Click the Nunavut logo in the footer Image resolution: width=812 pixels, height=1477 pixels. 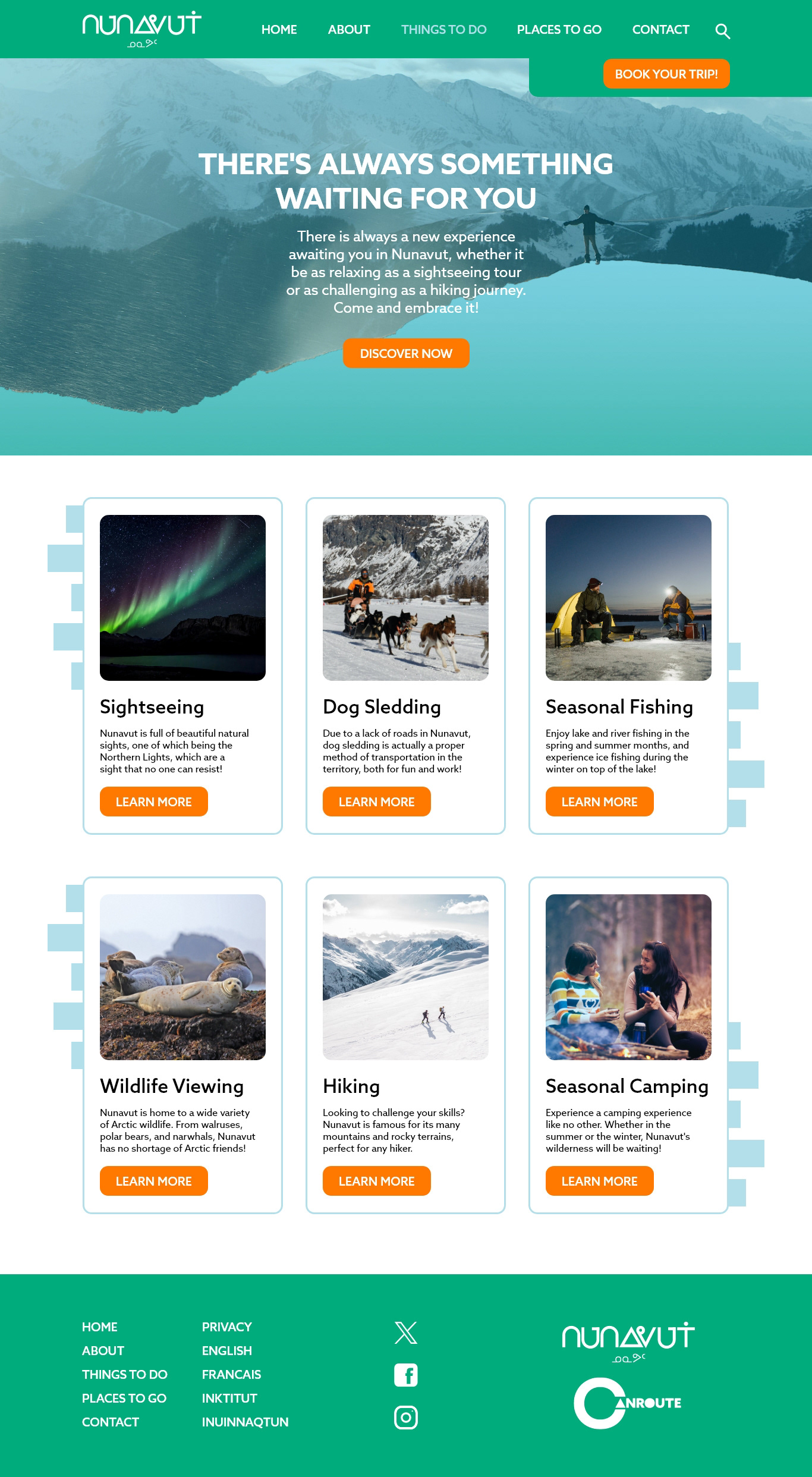(628, 1343)
